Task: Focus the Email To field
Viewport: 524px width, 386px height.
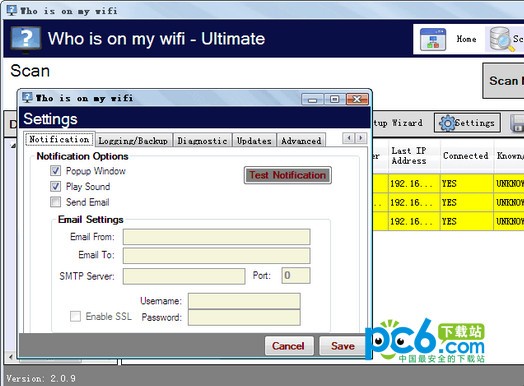Action: pos(217,255)
